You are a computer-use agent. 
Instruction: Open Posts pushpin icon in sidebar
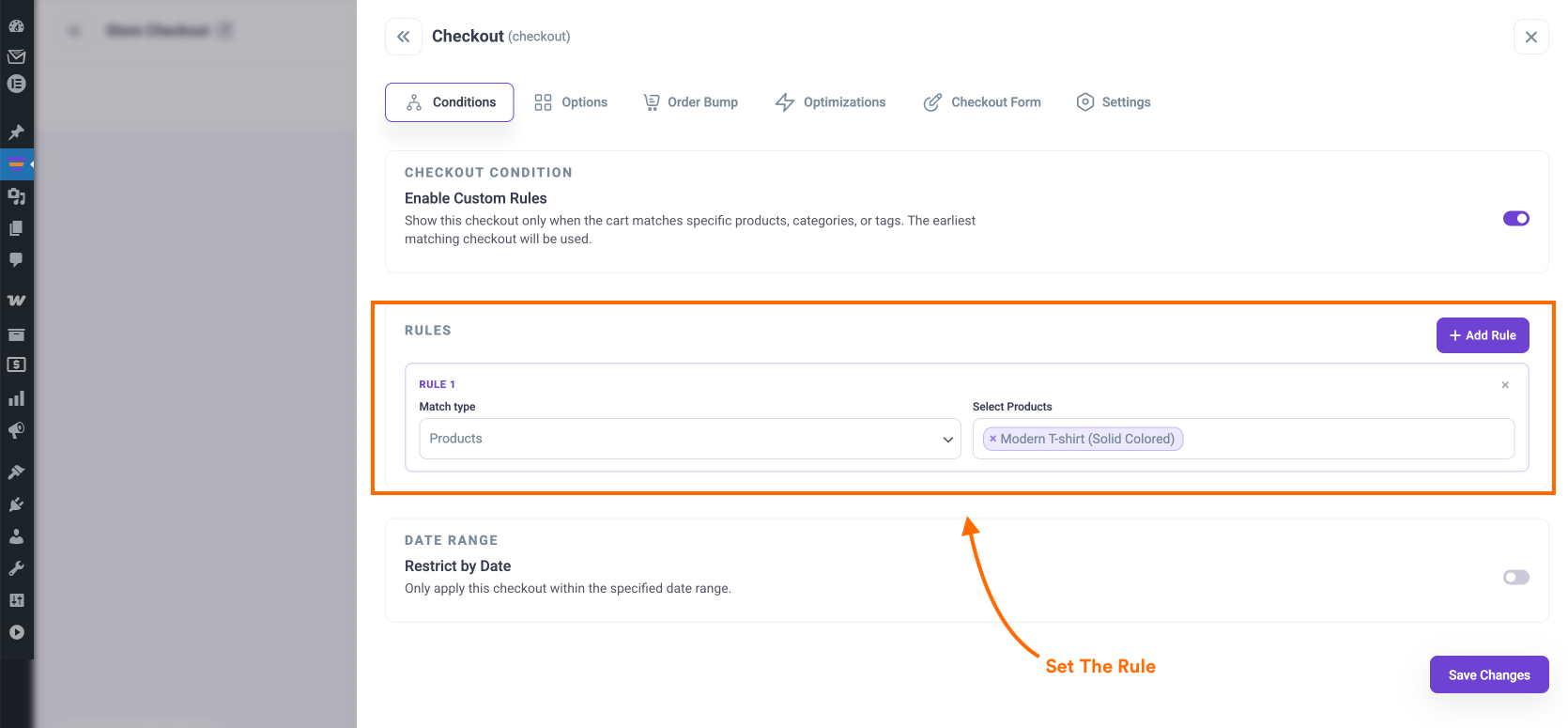click(x=16, y=132)
